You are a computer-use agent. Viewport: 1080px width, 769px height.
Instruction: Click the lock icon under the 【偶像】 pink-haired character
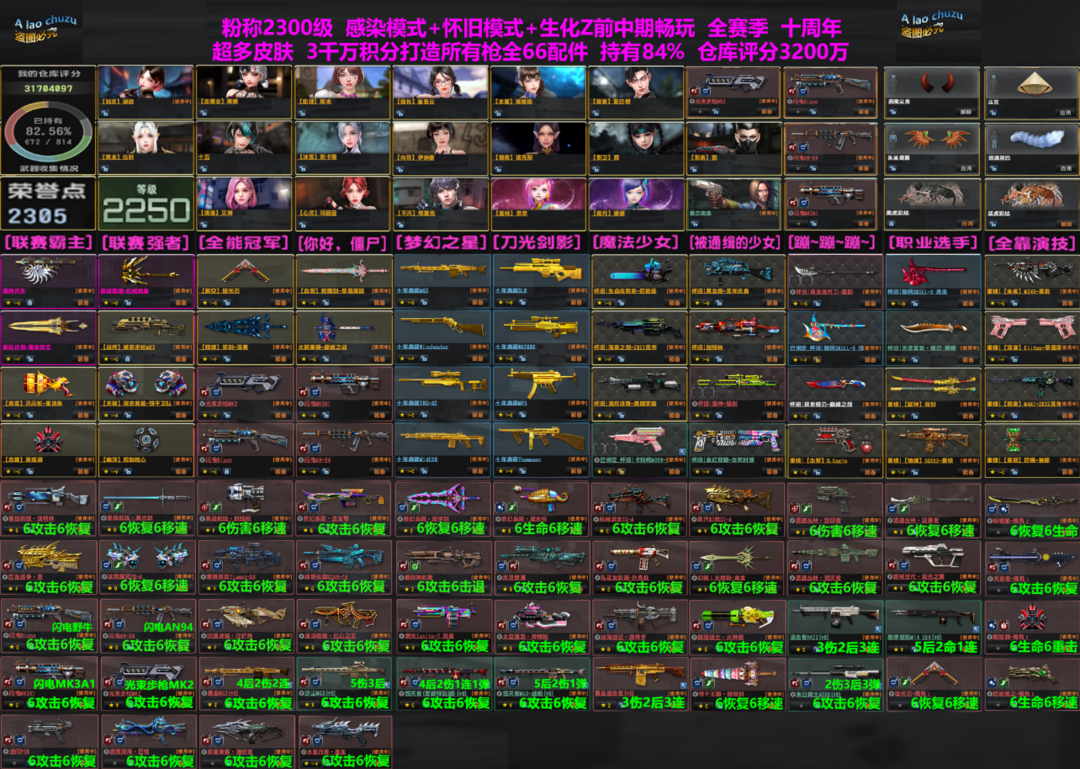click(203, 224)
